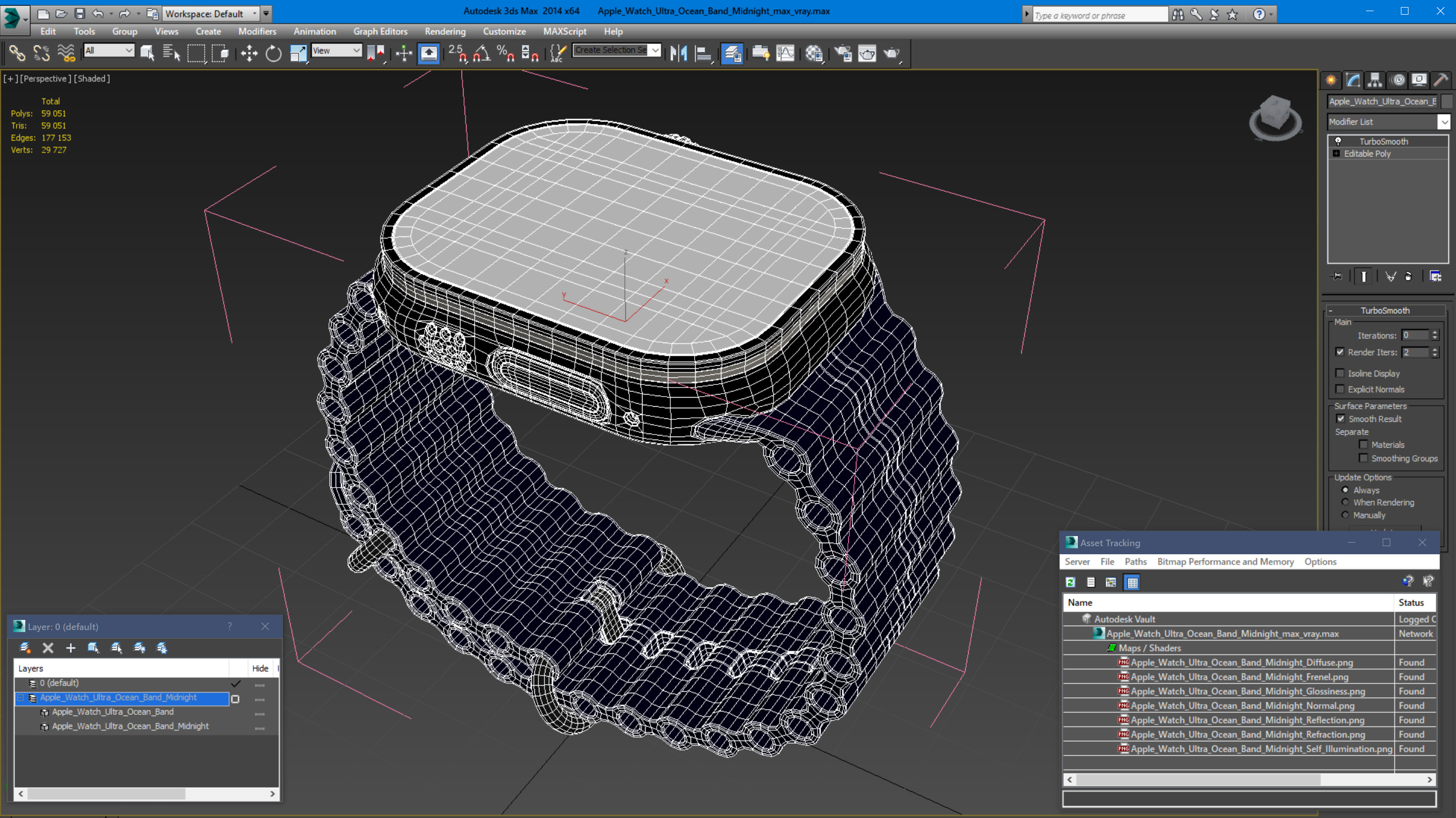
Task: Click Remove modifier from stack trash icon
Action: pyautogui.click(x=1408, y=276)
